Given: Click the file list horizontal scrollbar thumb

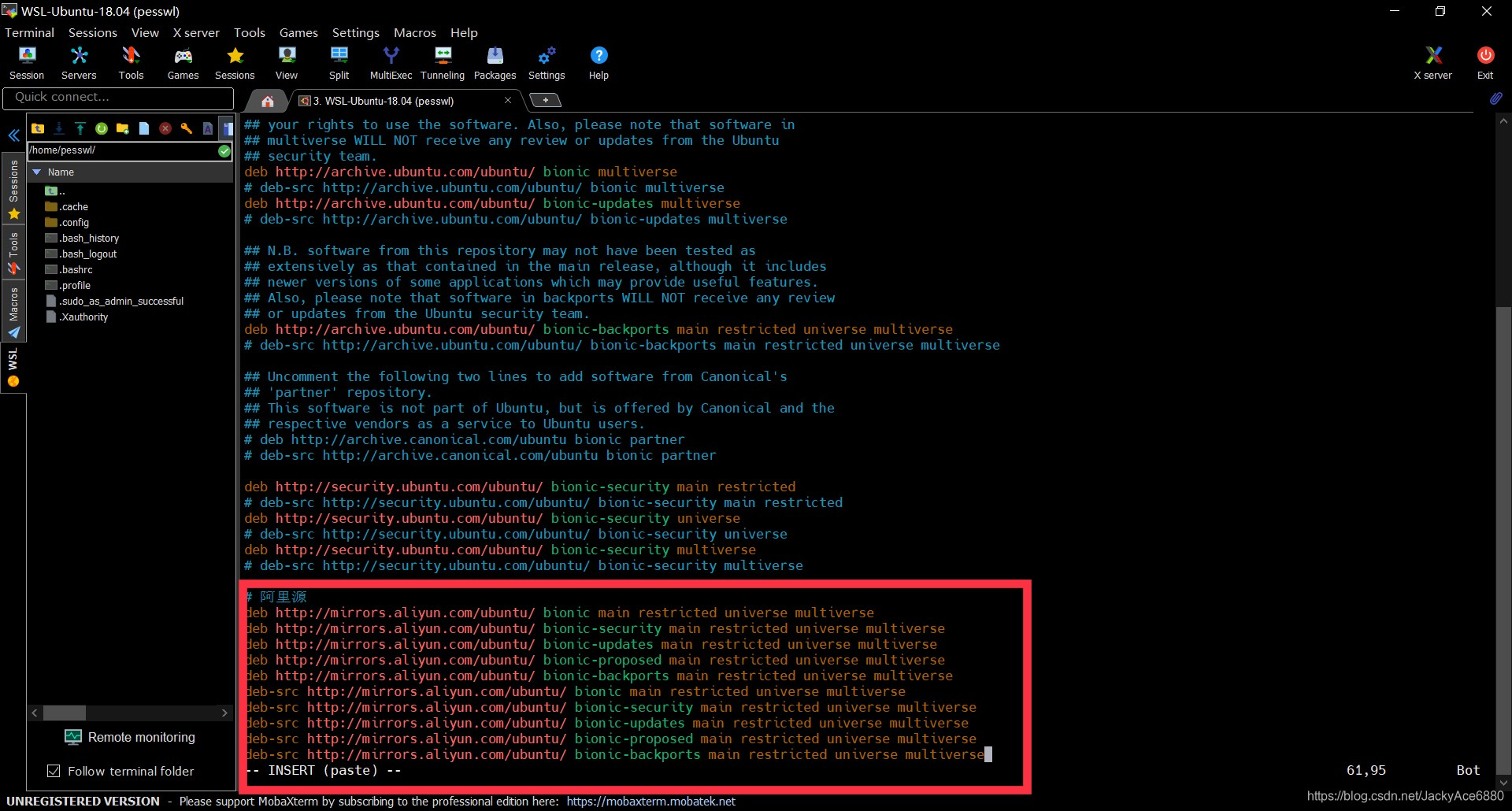Looking at the screenshot, I should (64, 713).
